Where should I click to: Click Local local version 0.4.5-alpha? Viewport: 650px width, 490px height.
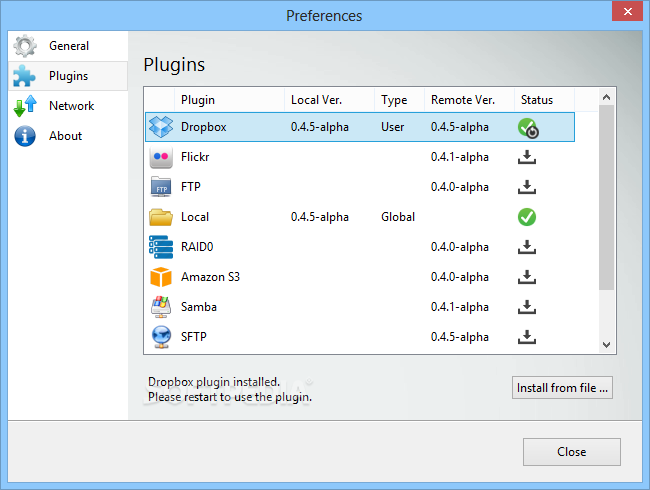coord(320,217)
